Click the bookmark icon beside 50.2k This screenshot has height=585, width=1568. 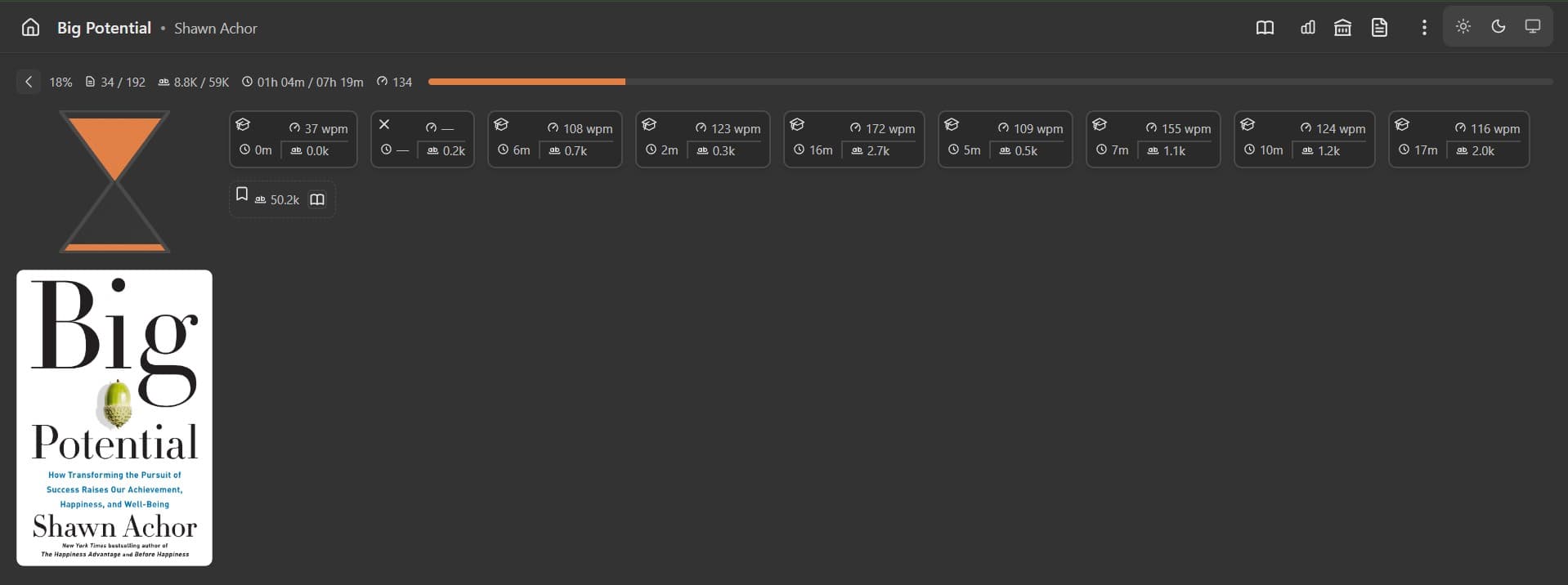[242, 194]
